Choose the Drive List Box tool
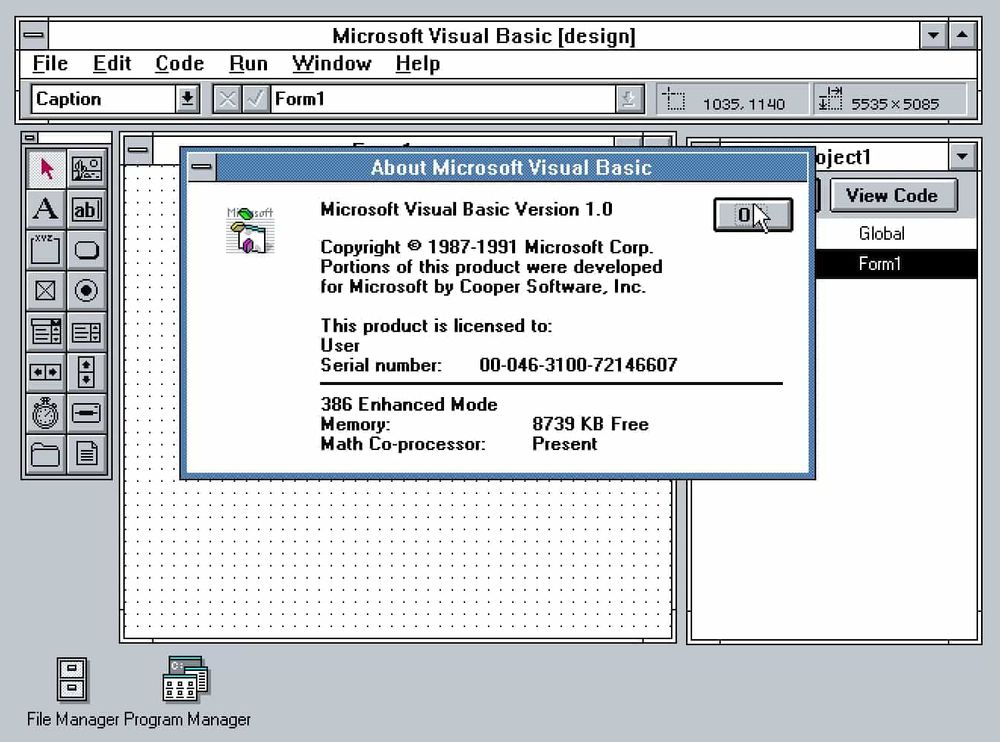1000x742 pixels. (86, 413)
